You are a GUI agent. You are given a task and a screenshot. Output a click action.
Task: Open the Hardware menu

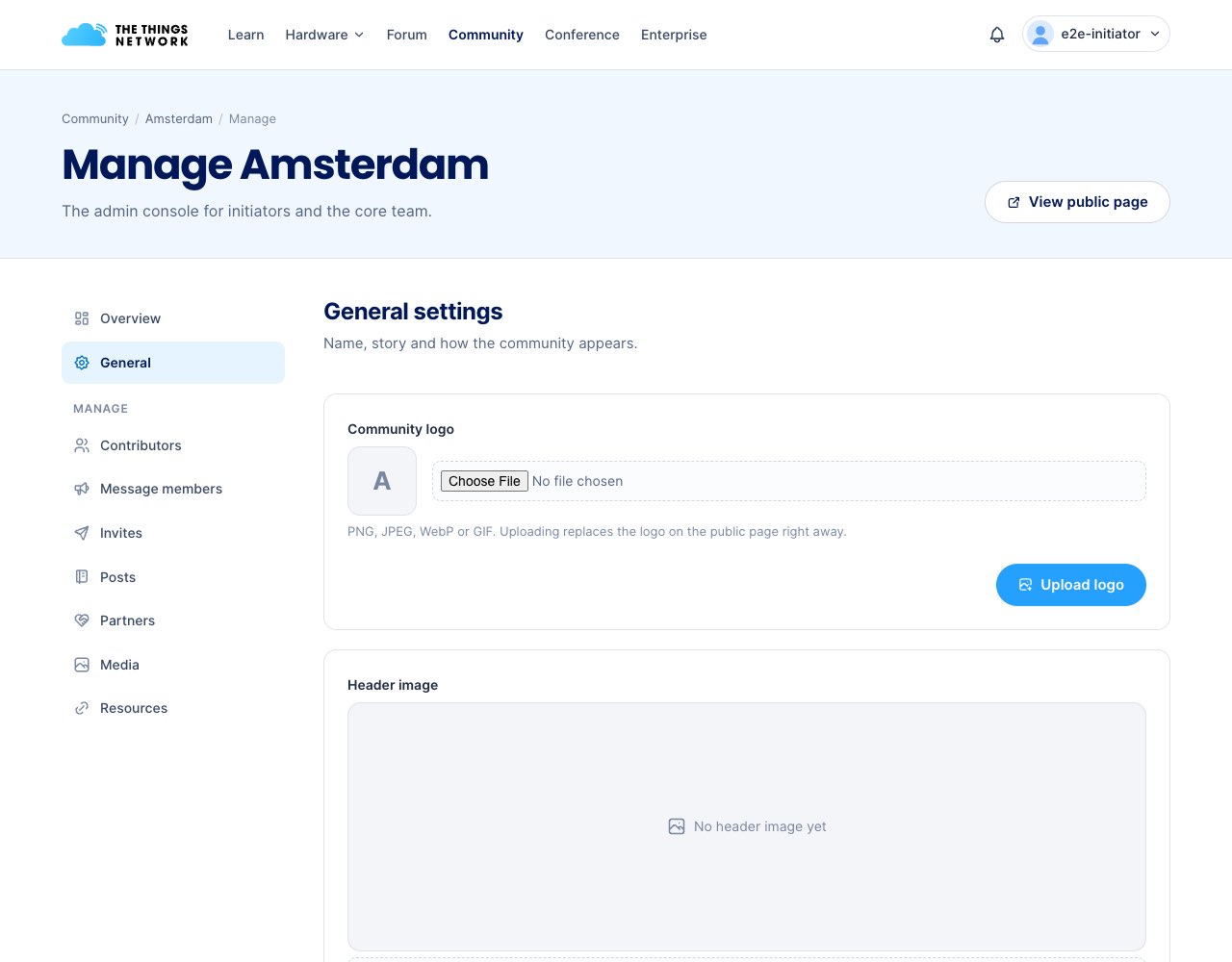324,35
